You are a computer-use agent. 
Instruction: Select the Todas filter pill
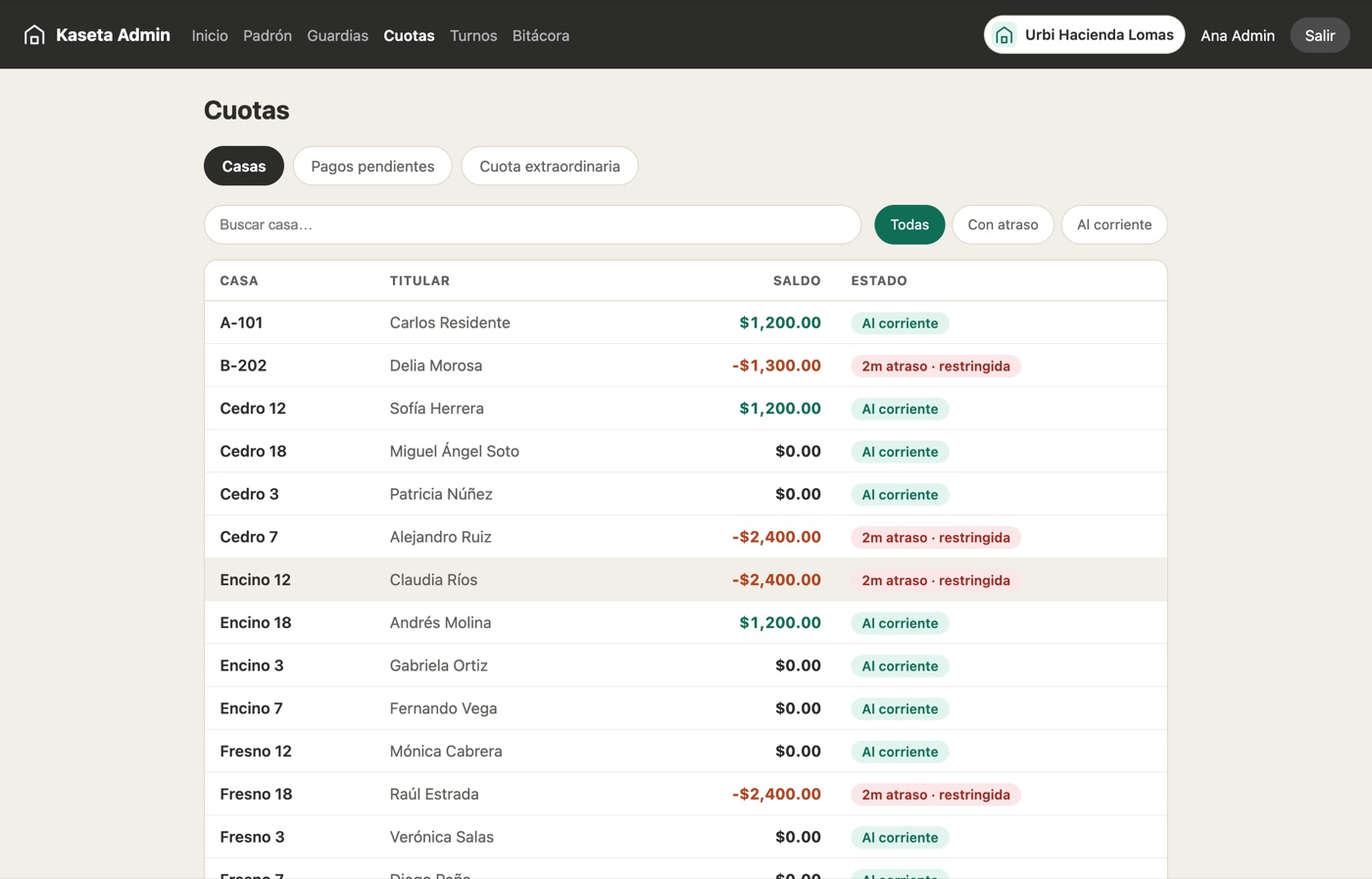tap(909, 224)
